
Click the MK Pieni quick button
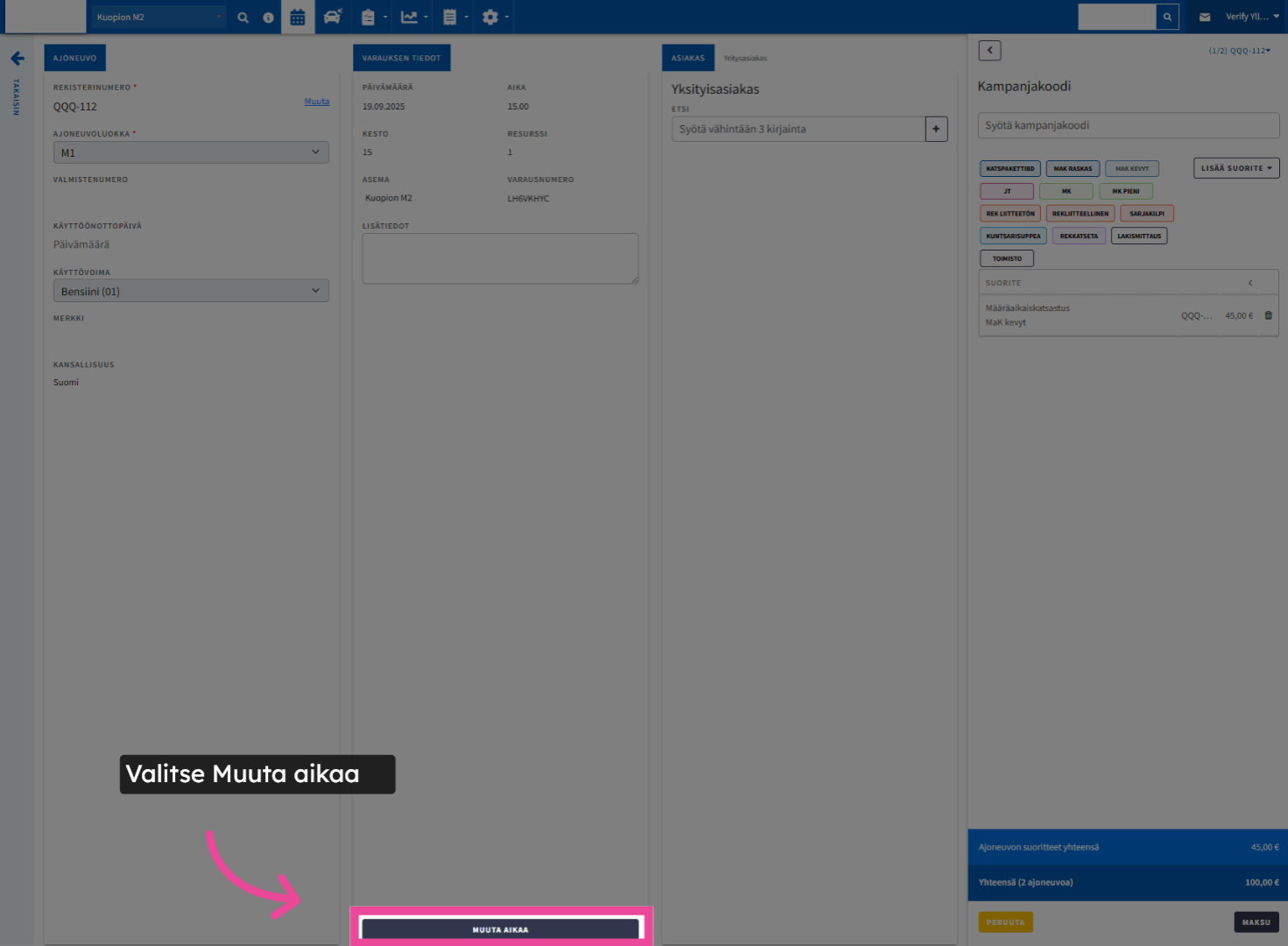coord(1126,191)
